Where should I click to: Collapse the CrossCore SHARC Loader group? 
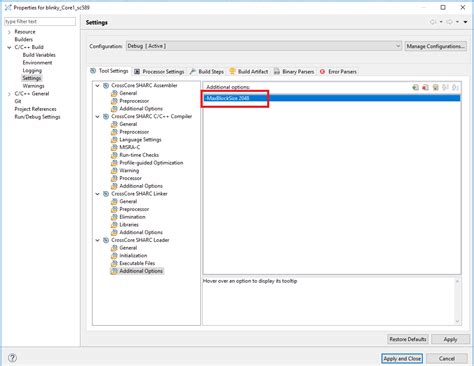tap(97, 240)
